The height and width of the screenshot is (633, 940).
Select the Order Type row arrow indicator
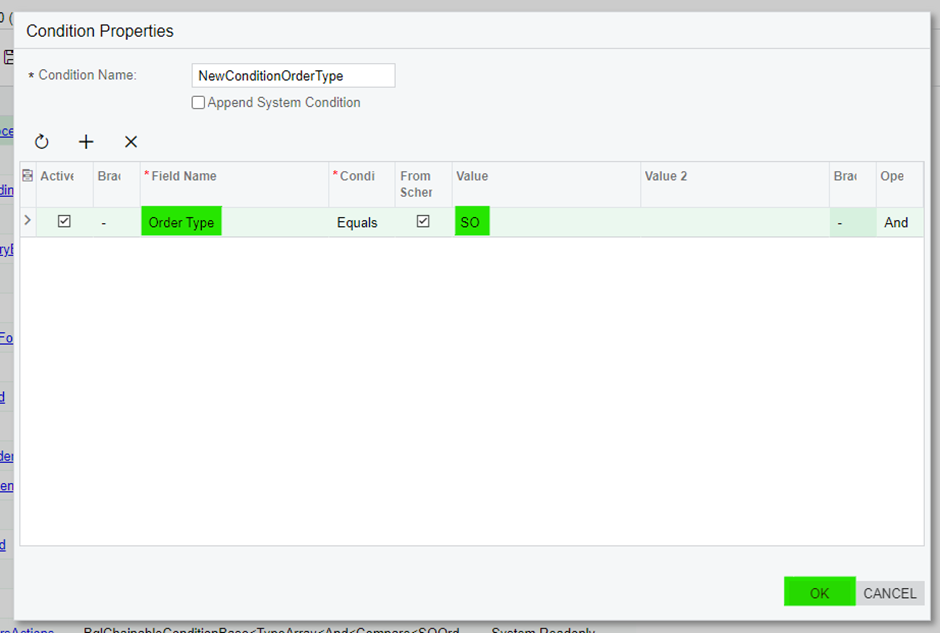(x=27, y=221)
